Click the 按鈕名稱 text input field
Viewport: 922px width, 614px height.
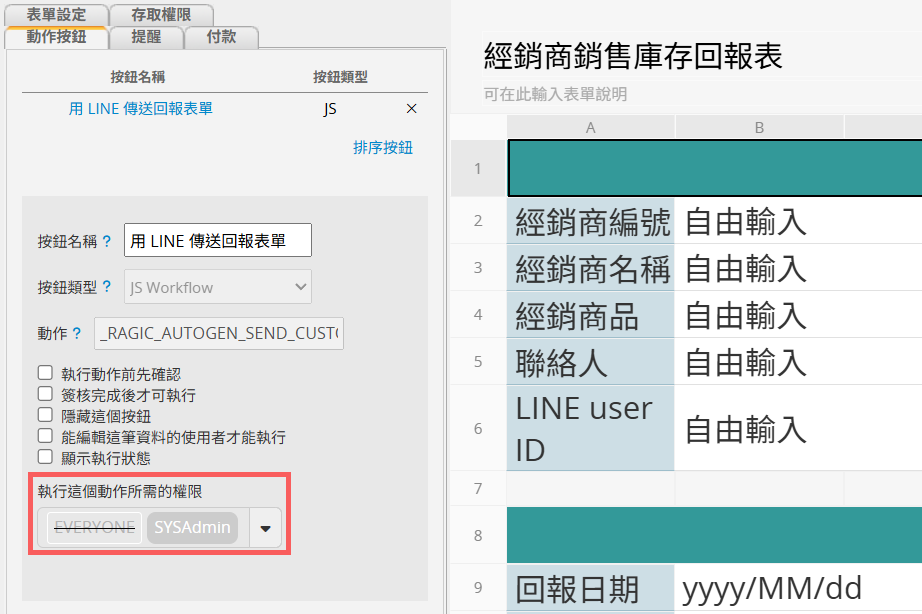tap(218, 241)
